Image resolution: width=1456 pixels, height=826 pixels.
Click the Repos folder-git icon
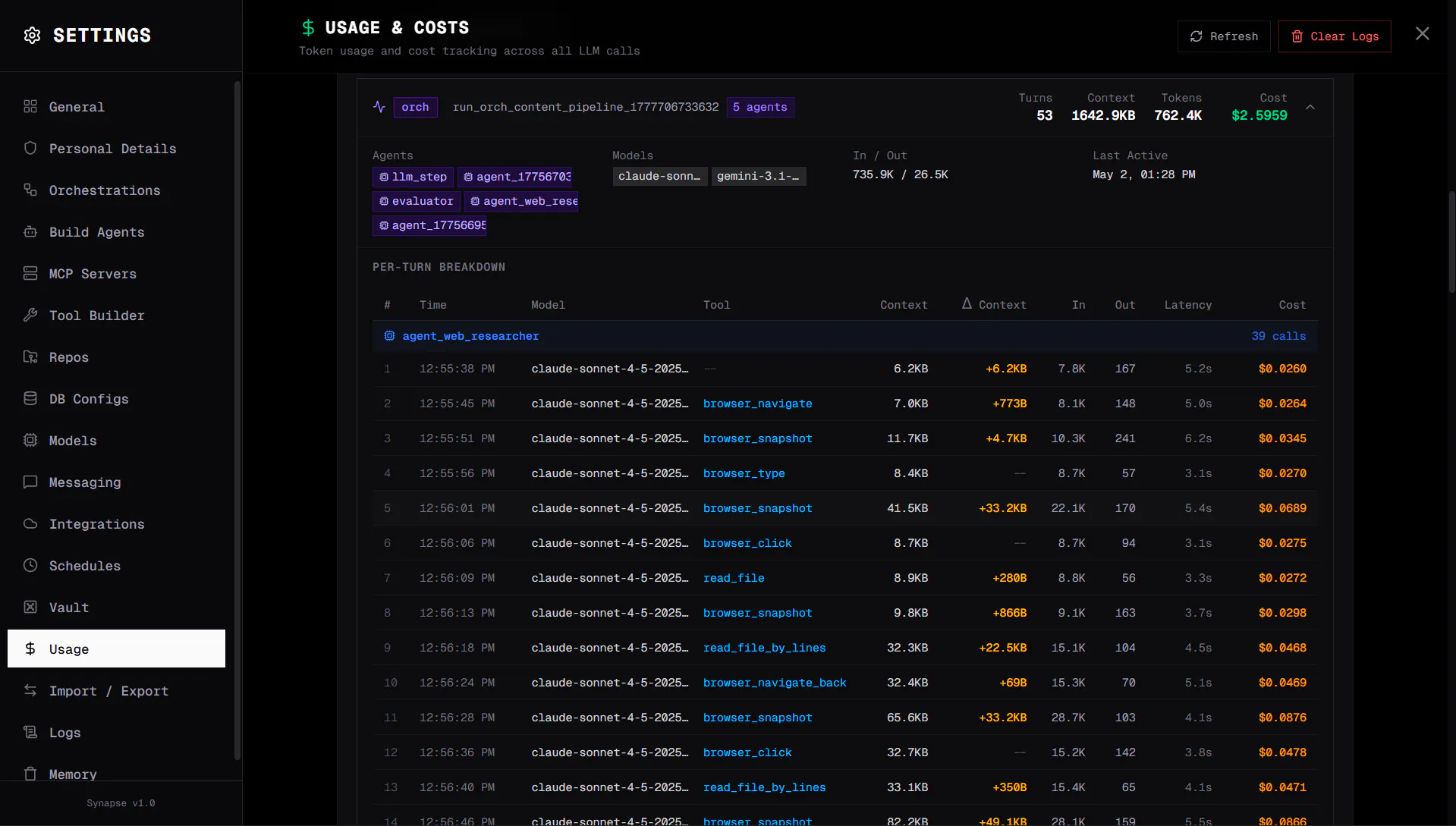pos(30,356)
